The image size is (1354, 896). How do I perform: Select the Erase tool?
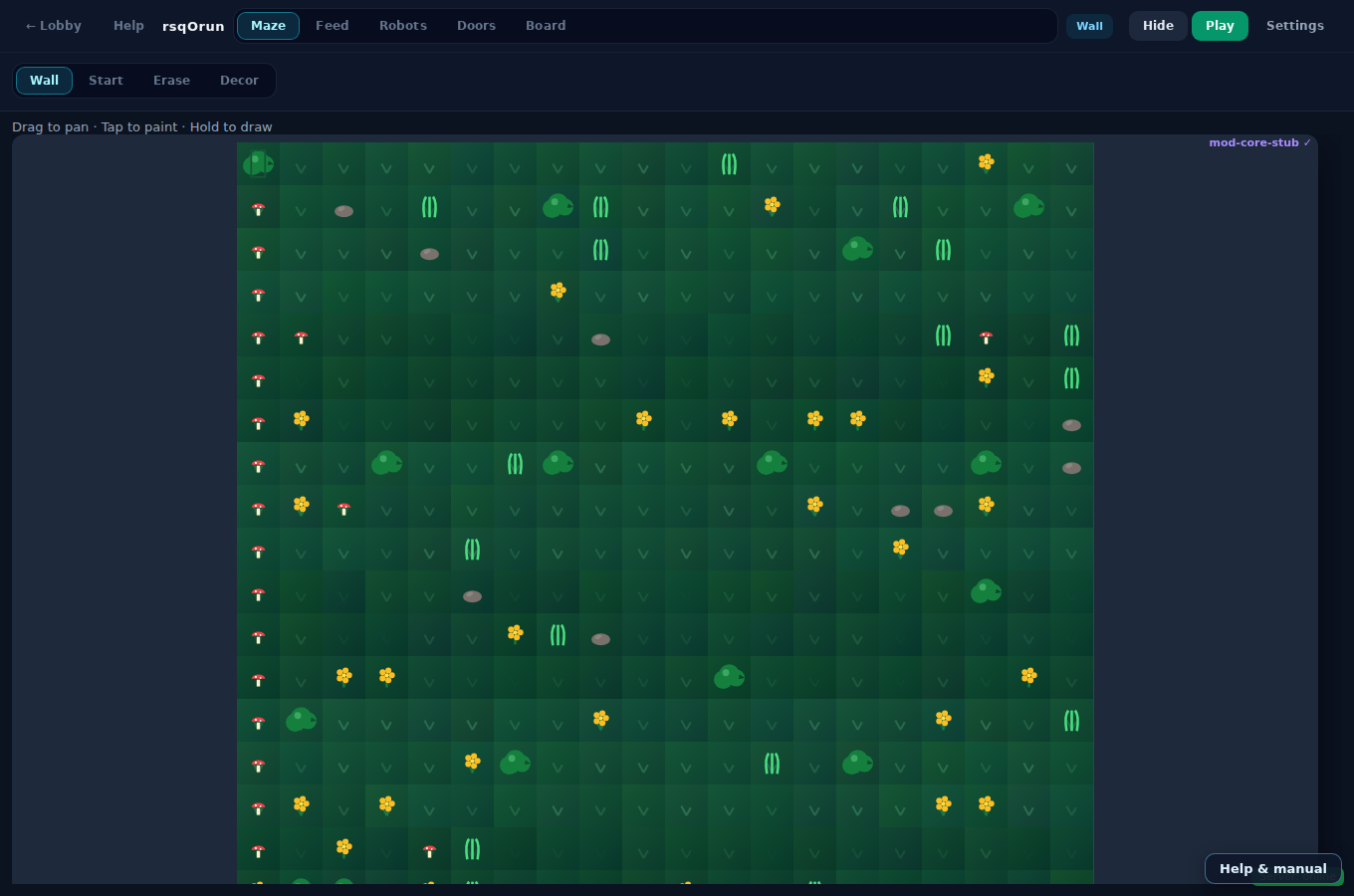pos(171,81)
